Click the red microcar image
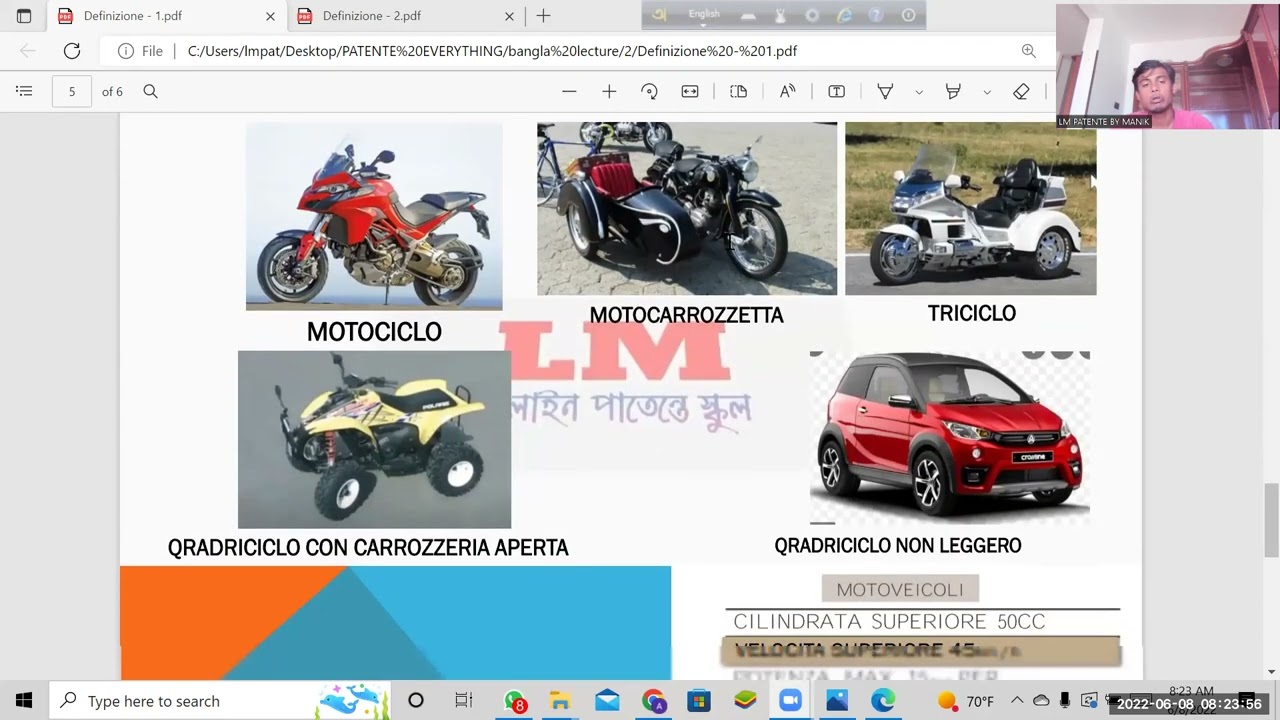 pos(949,437)
